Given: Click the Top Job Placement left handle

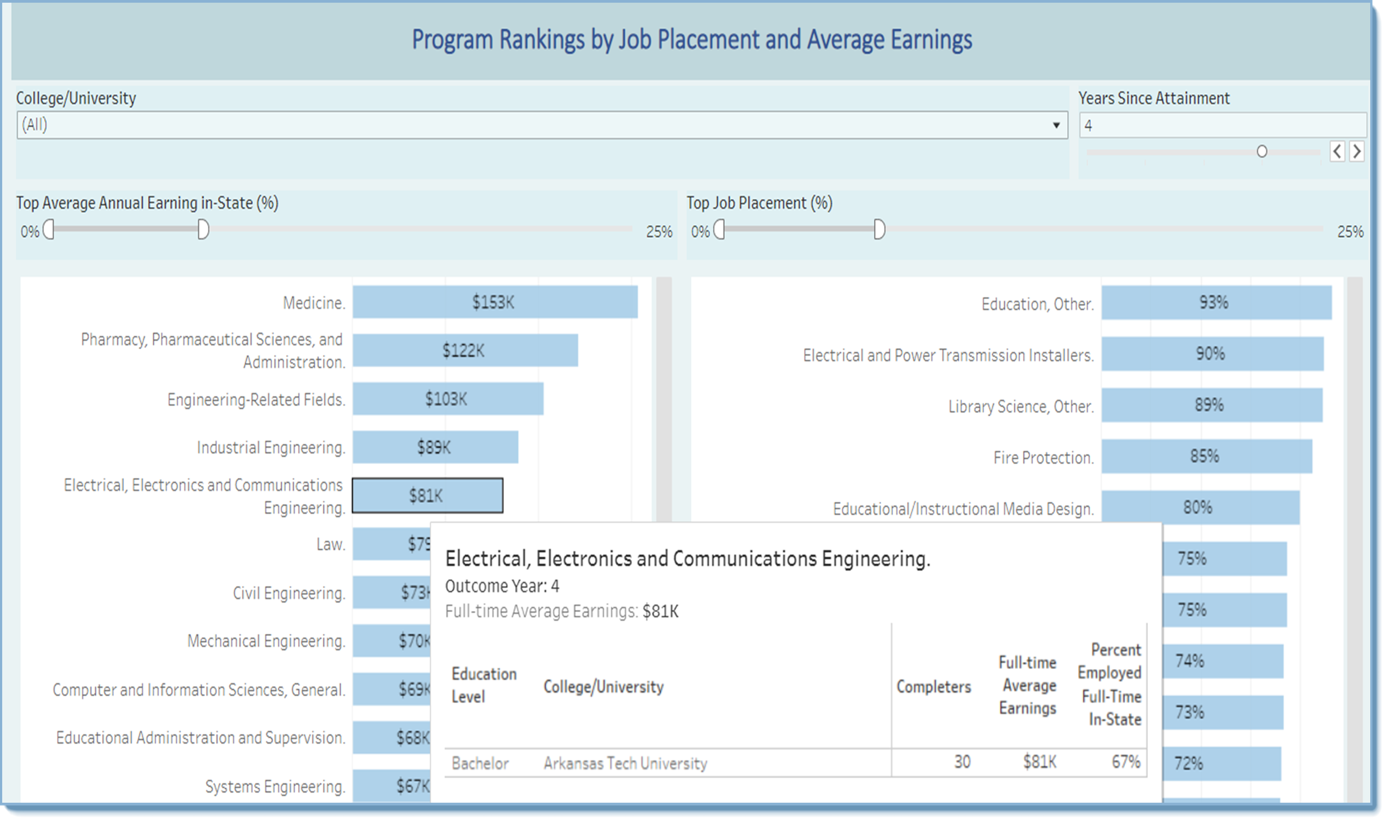Looking at the screenshot, I should (719, 230).
